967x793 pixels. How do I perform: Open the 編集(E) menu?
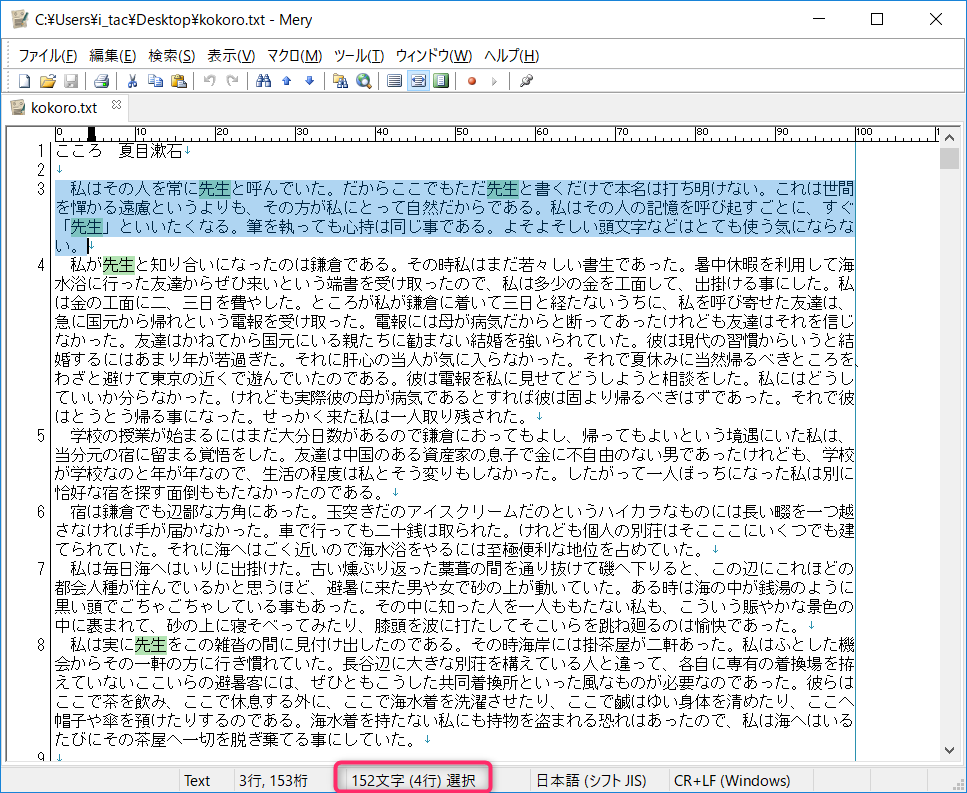click(112, 55)
